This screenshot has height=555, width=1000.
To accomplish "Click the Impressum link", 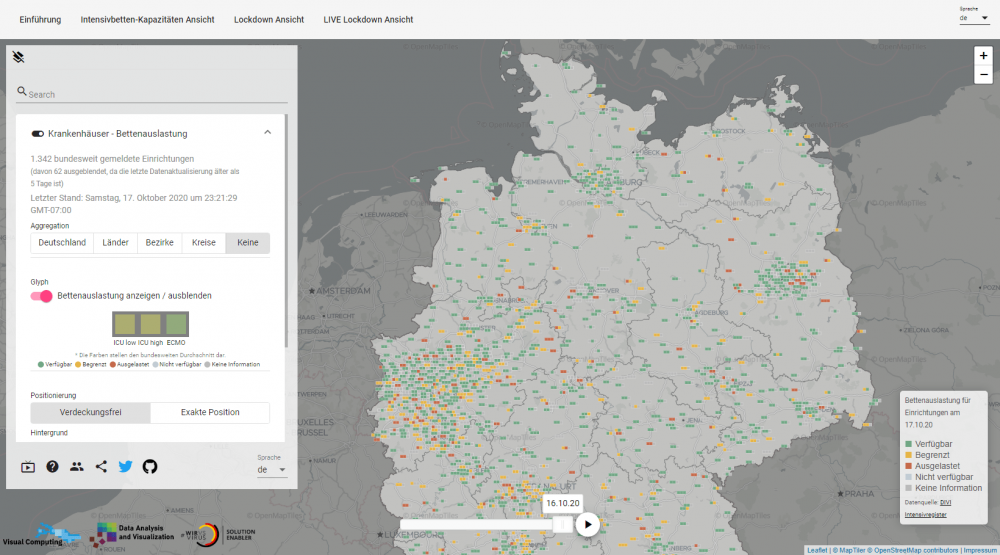I will point(979,550).
